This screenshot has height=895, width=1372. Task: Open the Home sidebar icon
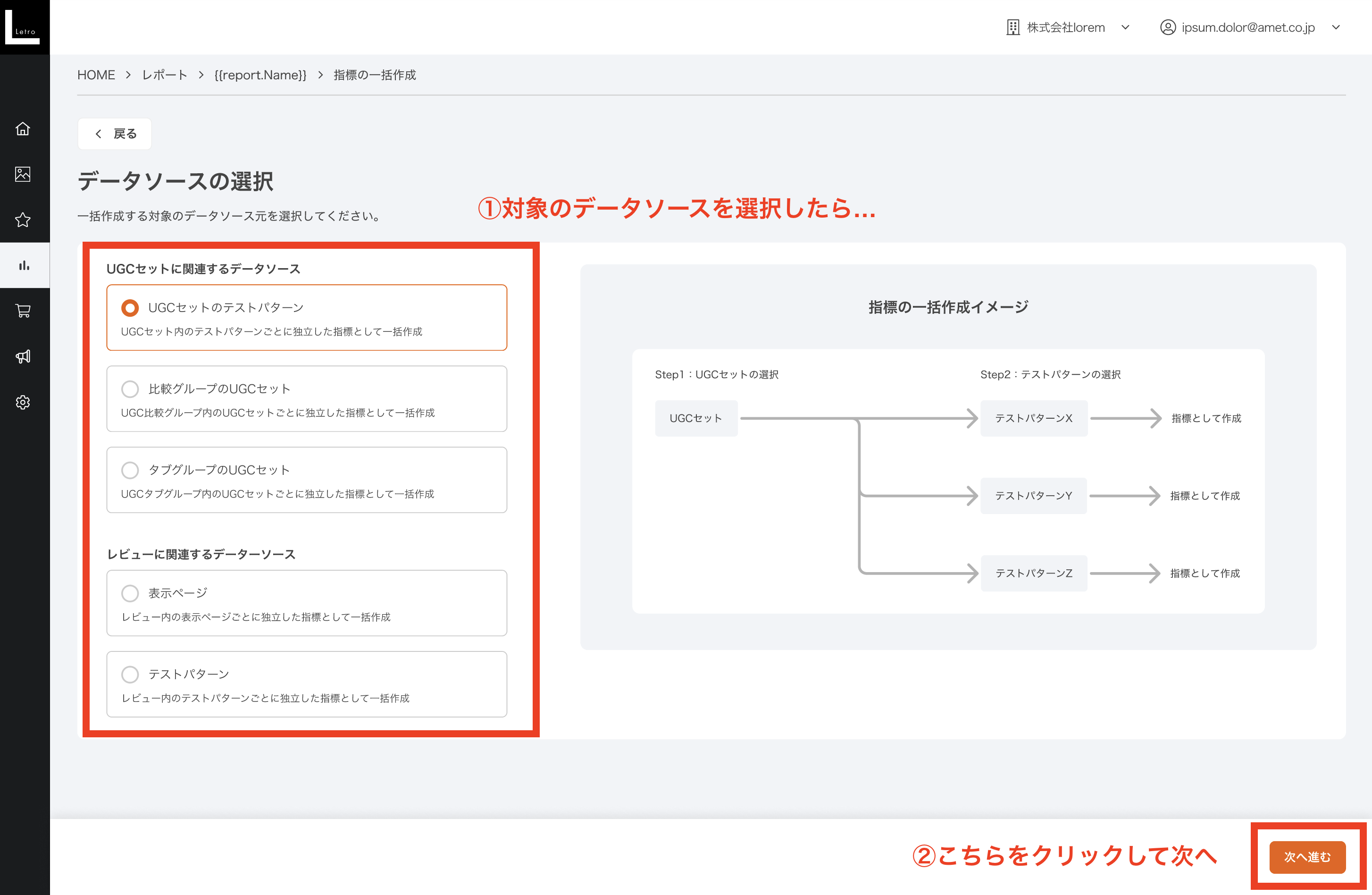[x=23, y=128]
